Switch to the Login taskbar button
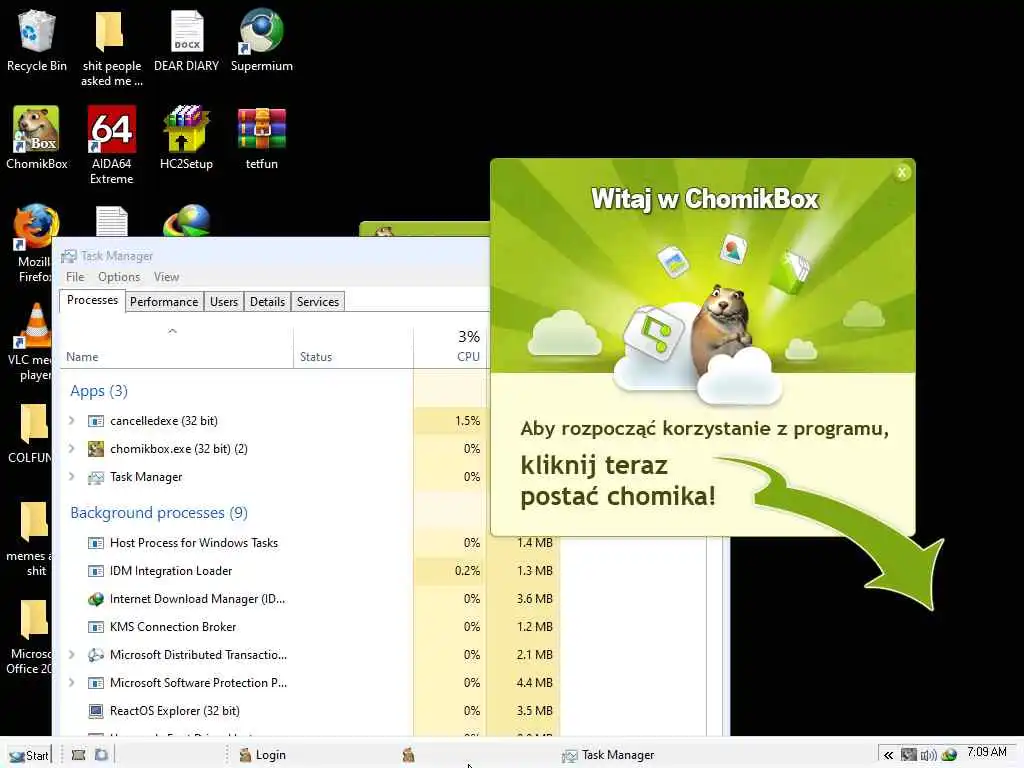1024x768 pixels. click(x=263, y=755)
